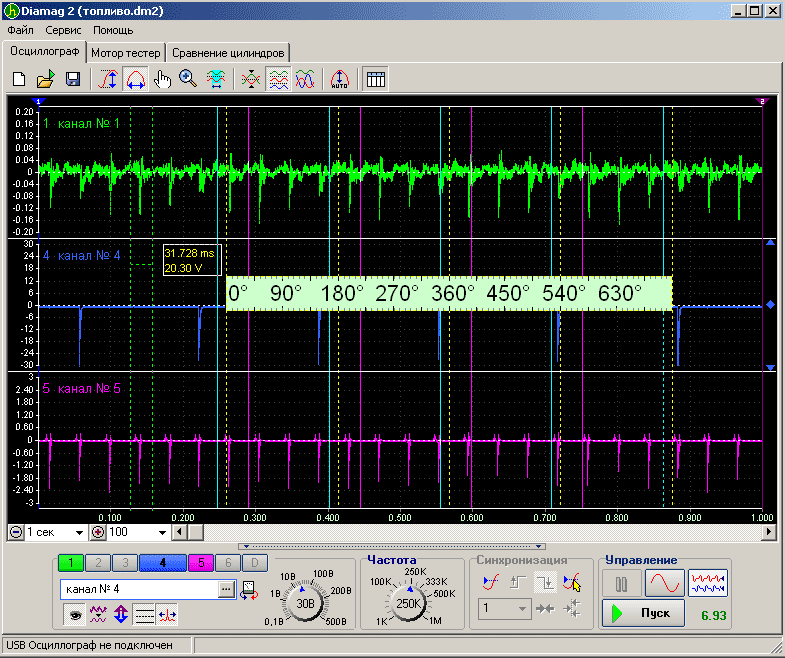Click the left scroll arrow of timeline
This screenshot has height=658, width=785.
[x=179, y=532]
